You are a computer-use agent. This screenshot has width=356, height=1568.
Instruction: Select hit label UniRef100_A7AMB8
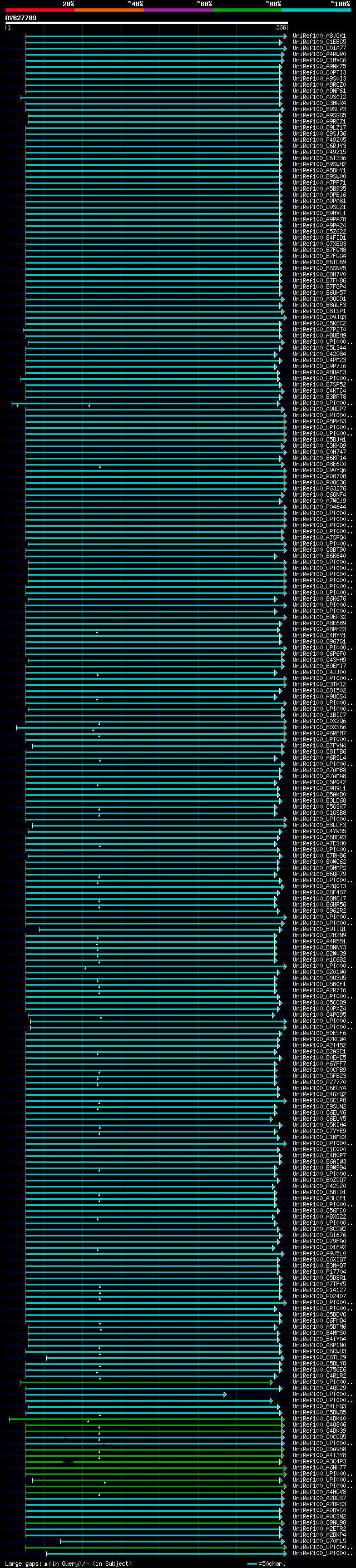click(x=319, y=770)
